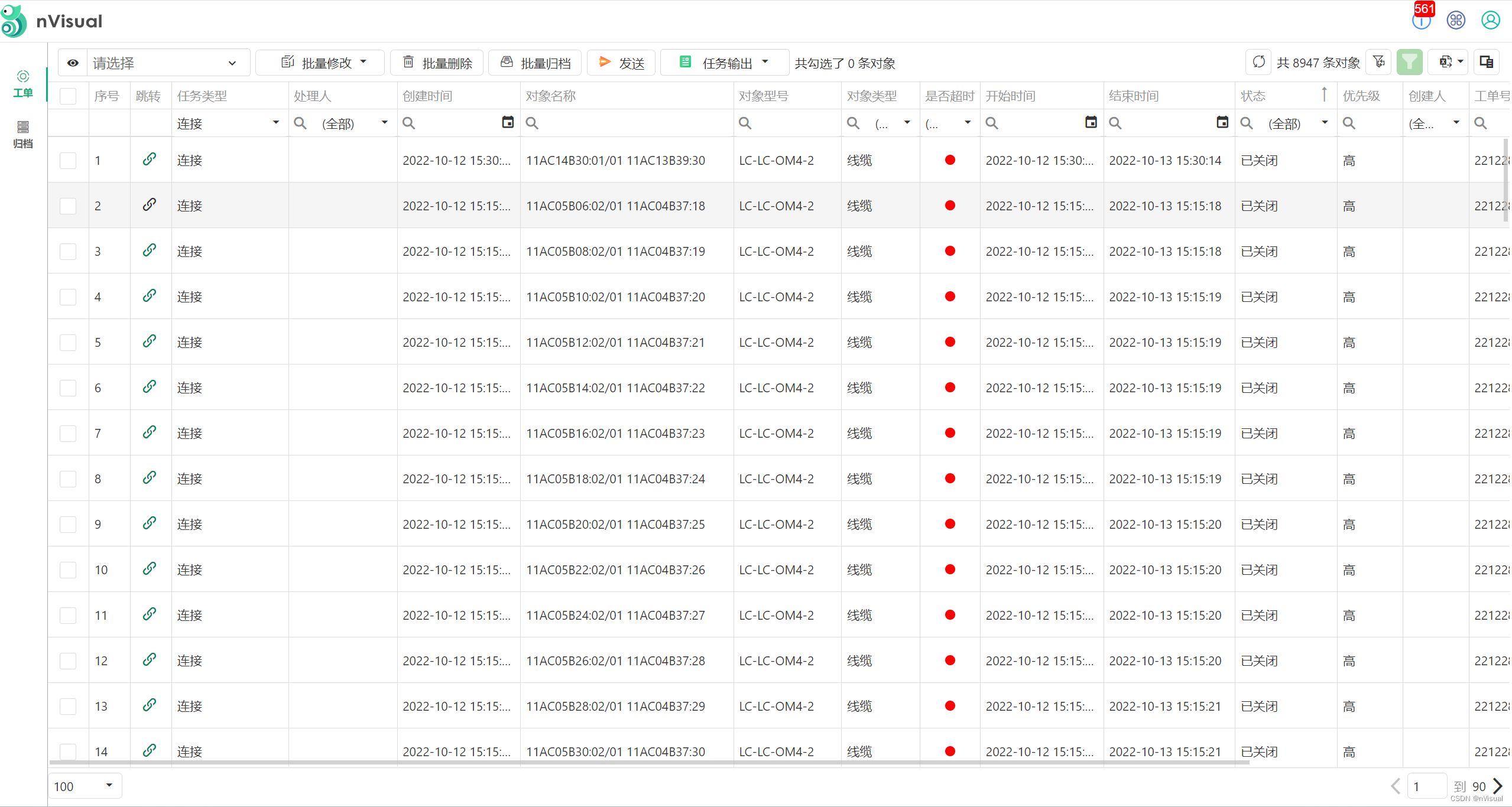Open the page size 100 dropdown

85,786
